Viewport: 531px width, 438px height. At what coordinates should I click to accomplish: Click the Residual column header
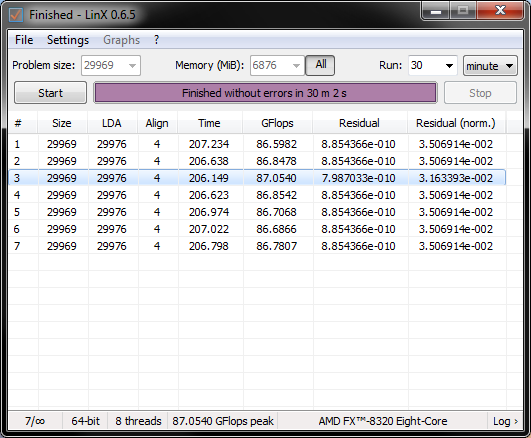[359, 123]
